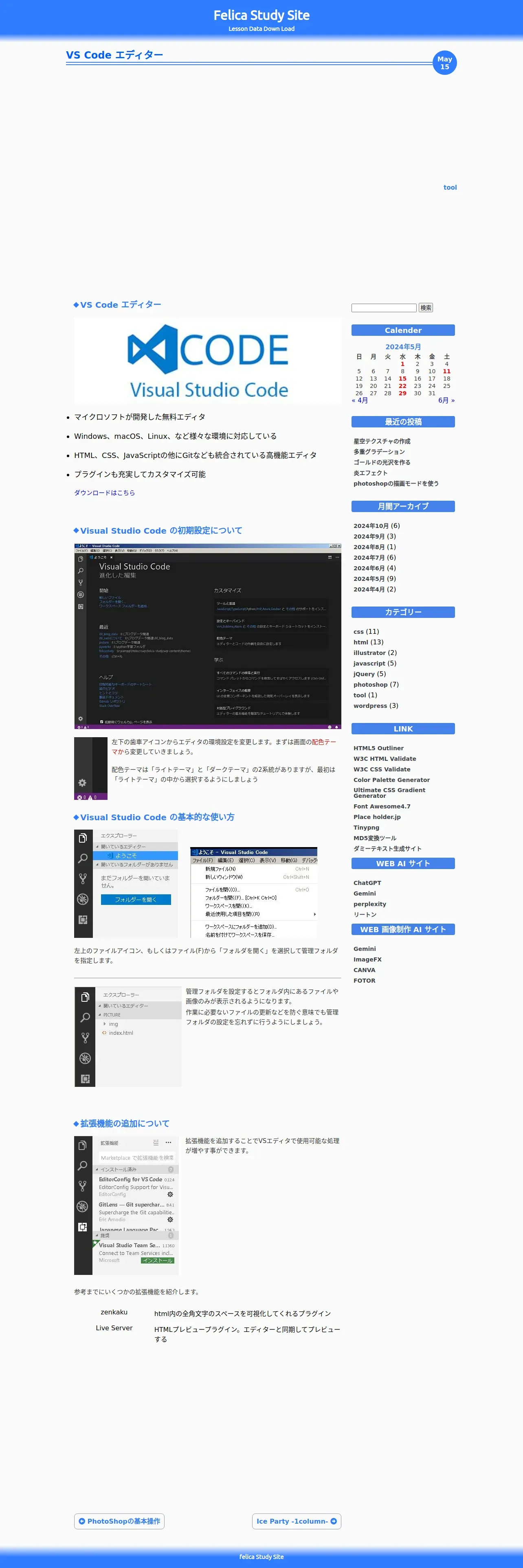Open the perplexity link
Screen dimensions: 523x1568
coord(369,904)
